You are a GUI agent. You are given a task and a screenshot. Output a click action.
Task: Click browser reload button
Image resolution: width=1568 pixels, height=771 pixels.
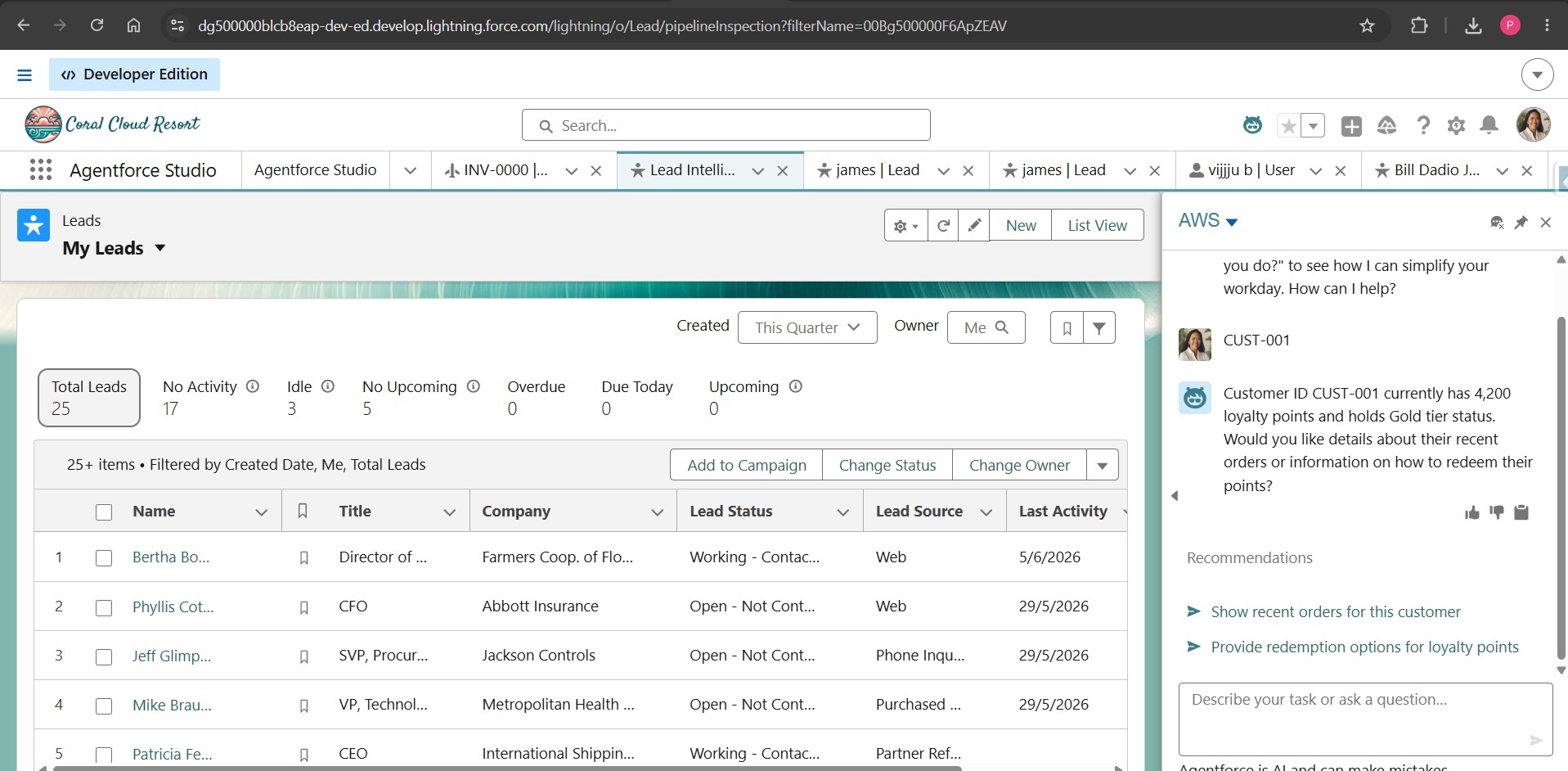tap(97, 25)
